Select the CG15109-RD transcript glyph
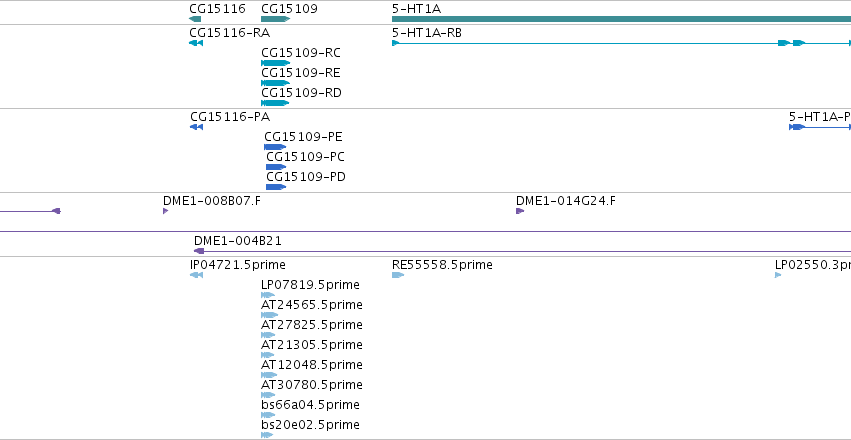Image resolution: width=851 pixels, height=440 pixels. 275,103
